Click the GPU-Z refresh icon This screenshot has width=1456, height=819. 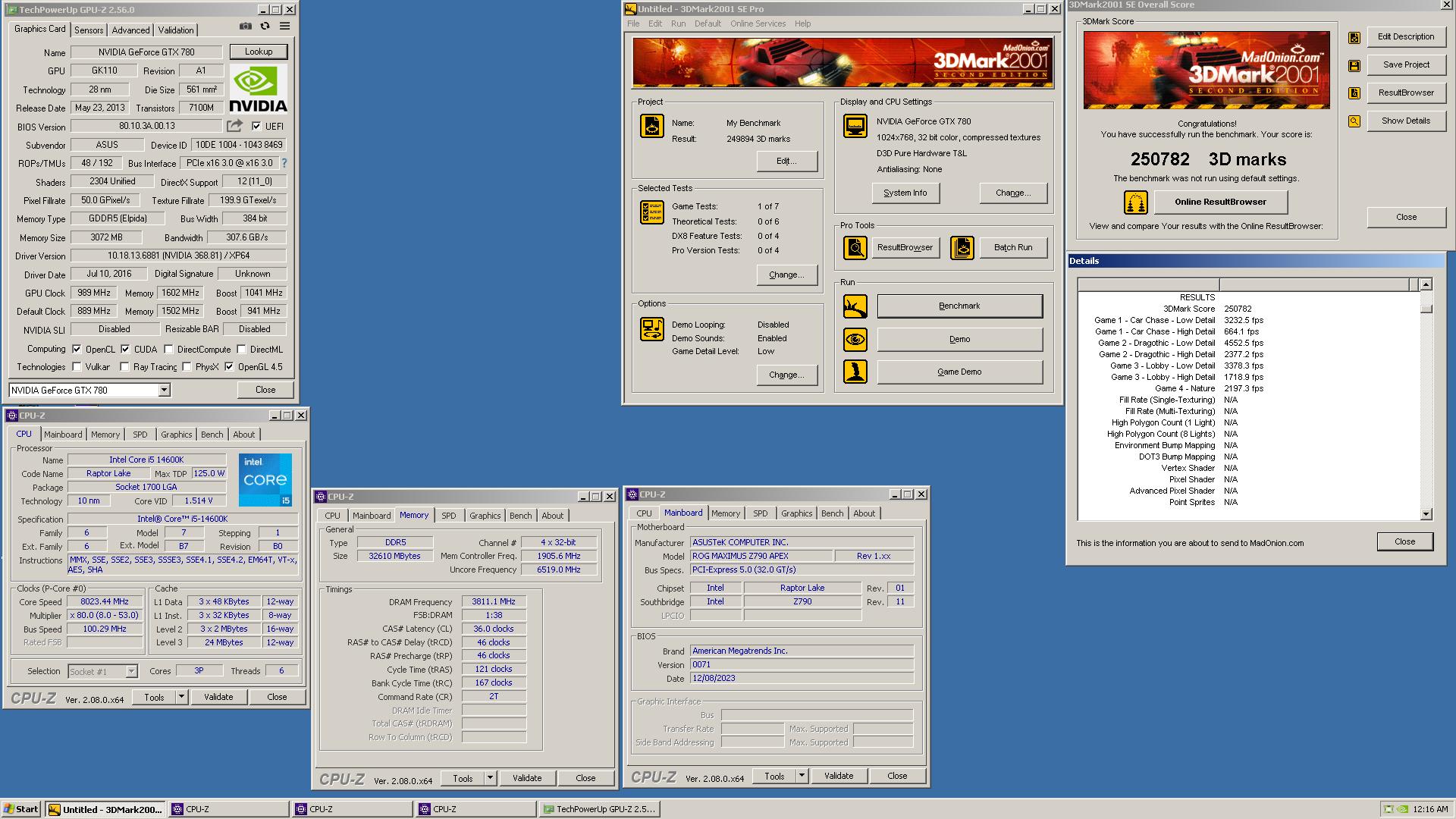(x=265, y=26)
